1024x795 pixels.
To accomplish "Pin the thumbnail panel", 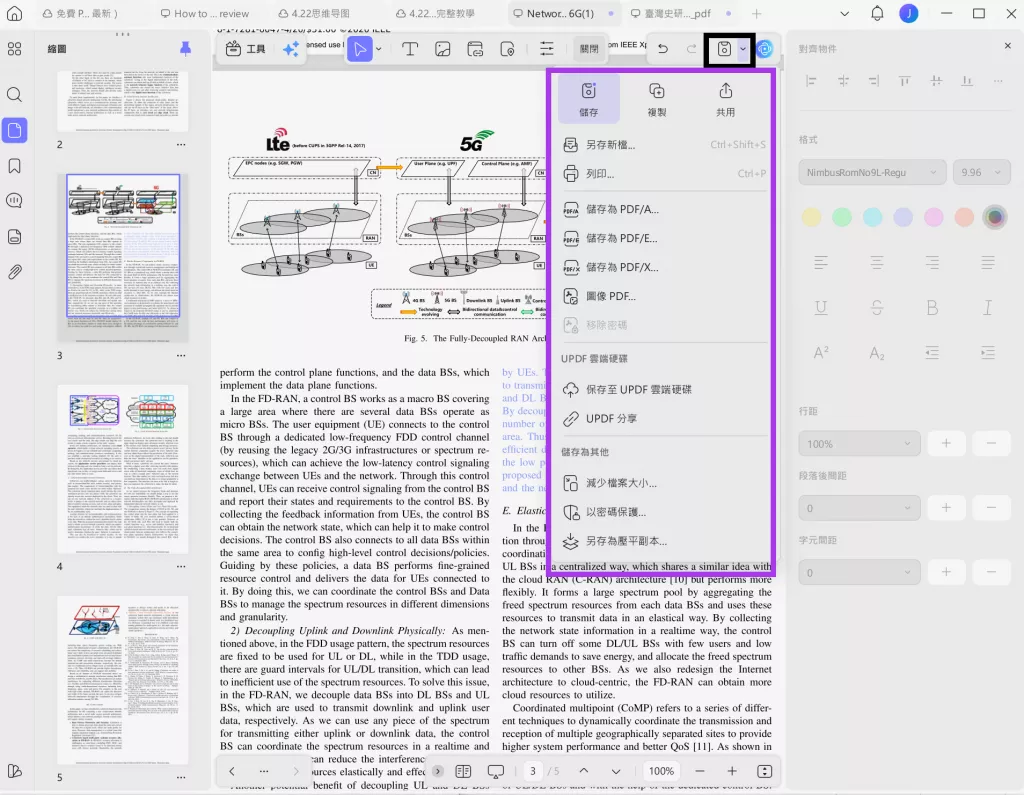I will coord(185,48).
